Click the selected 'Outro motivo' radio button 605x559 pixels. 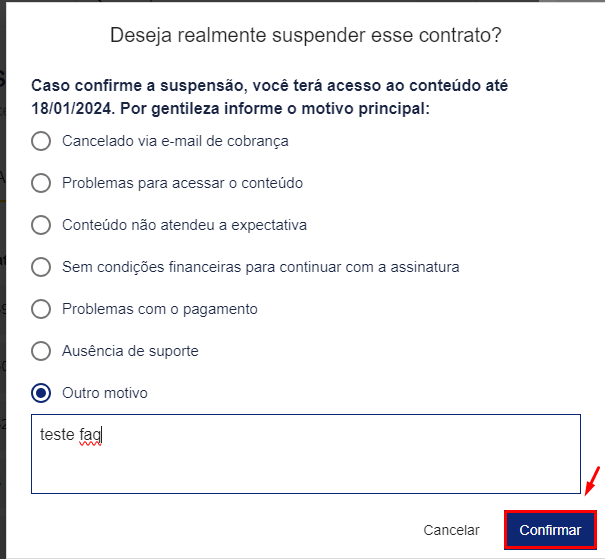pyautogui.click(x=41, y=393)
